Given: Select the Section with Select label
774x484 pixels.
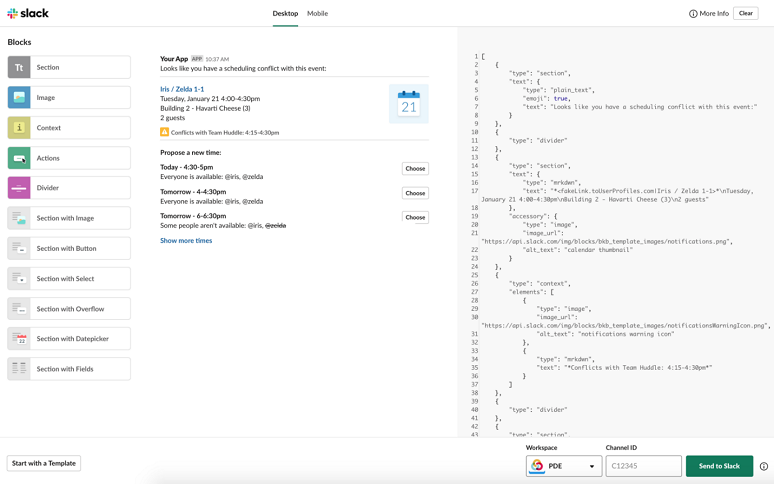Looking at the screenshot, I should (x=65, y=279).
